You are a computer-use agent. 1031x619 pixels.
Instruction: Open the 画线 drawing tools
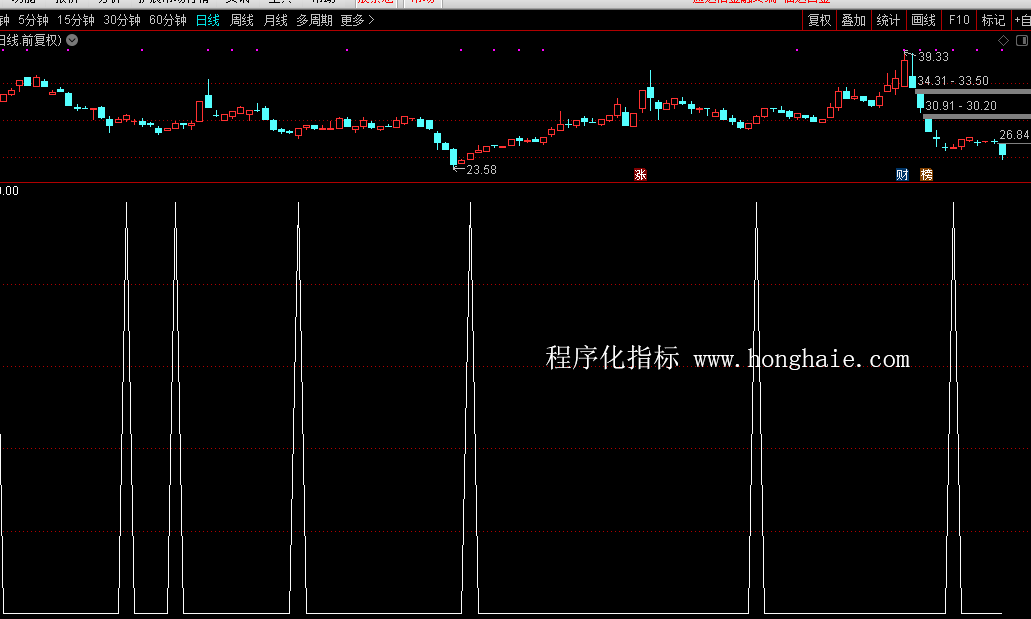tap(923, 20)
